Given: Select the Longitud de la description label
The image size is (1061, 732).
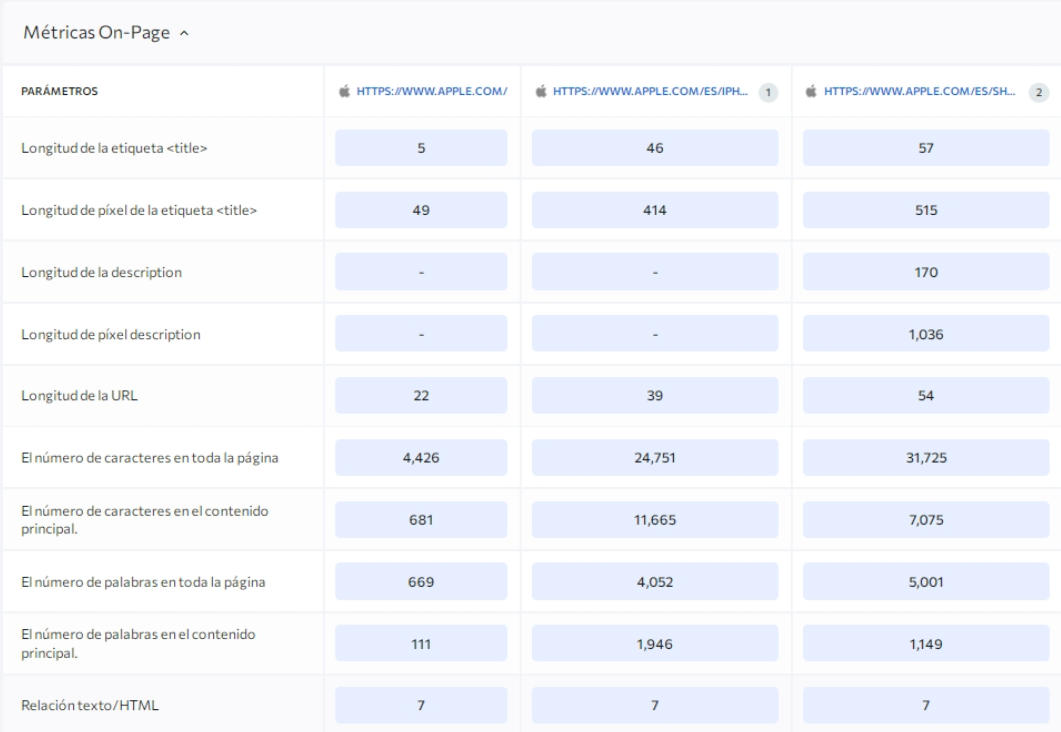Looking at the screenshot, I should tap(101, 272).
